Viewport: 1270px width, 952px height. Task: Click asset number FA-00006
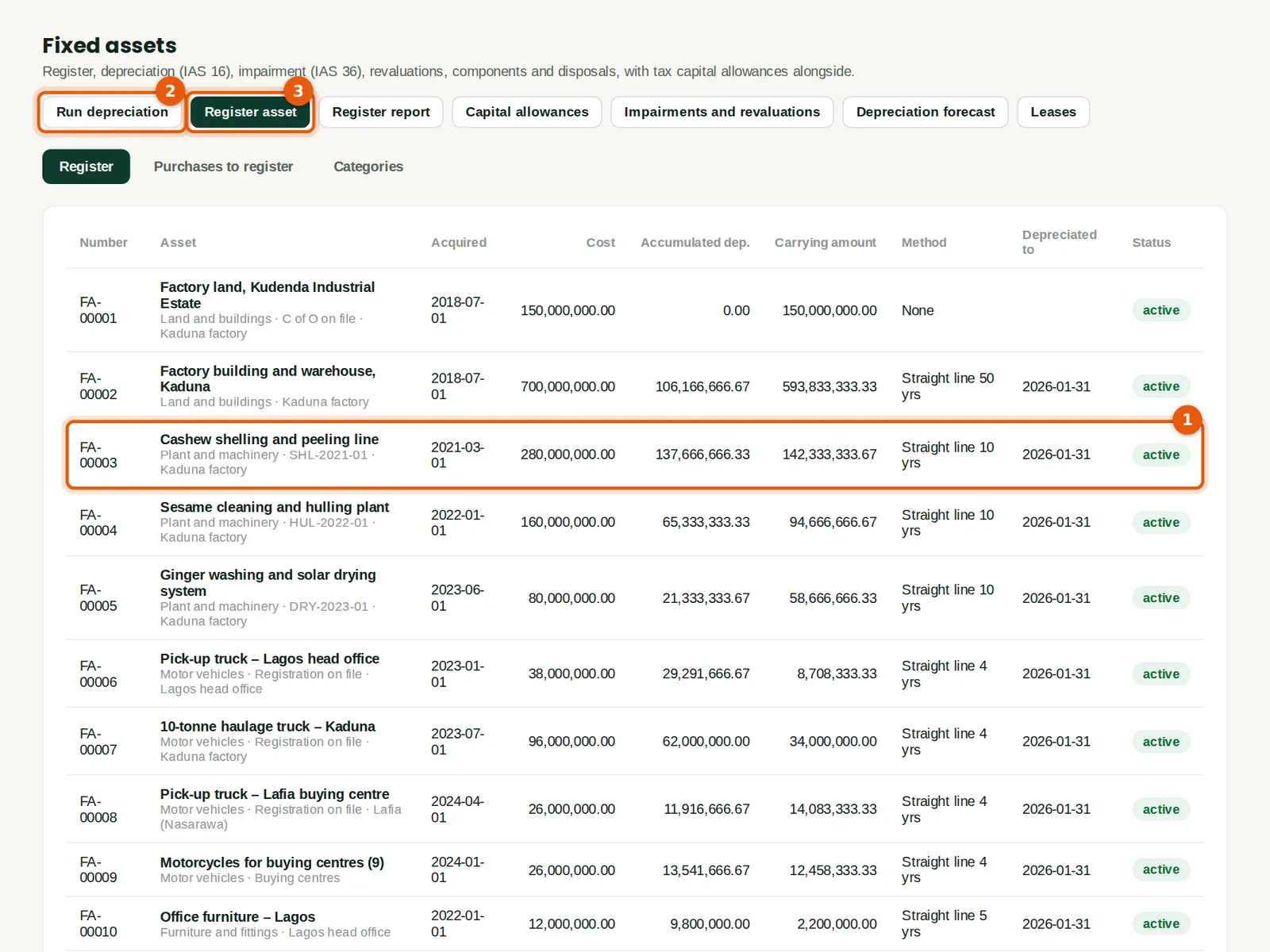click(98, 674)
